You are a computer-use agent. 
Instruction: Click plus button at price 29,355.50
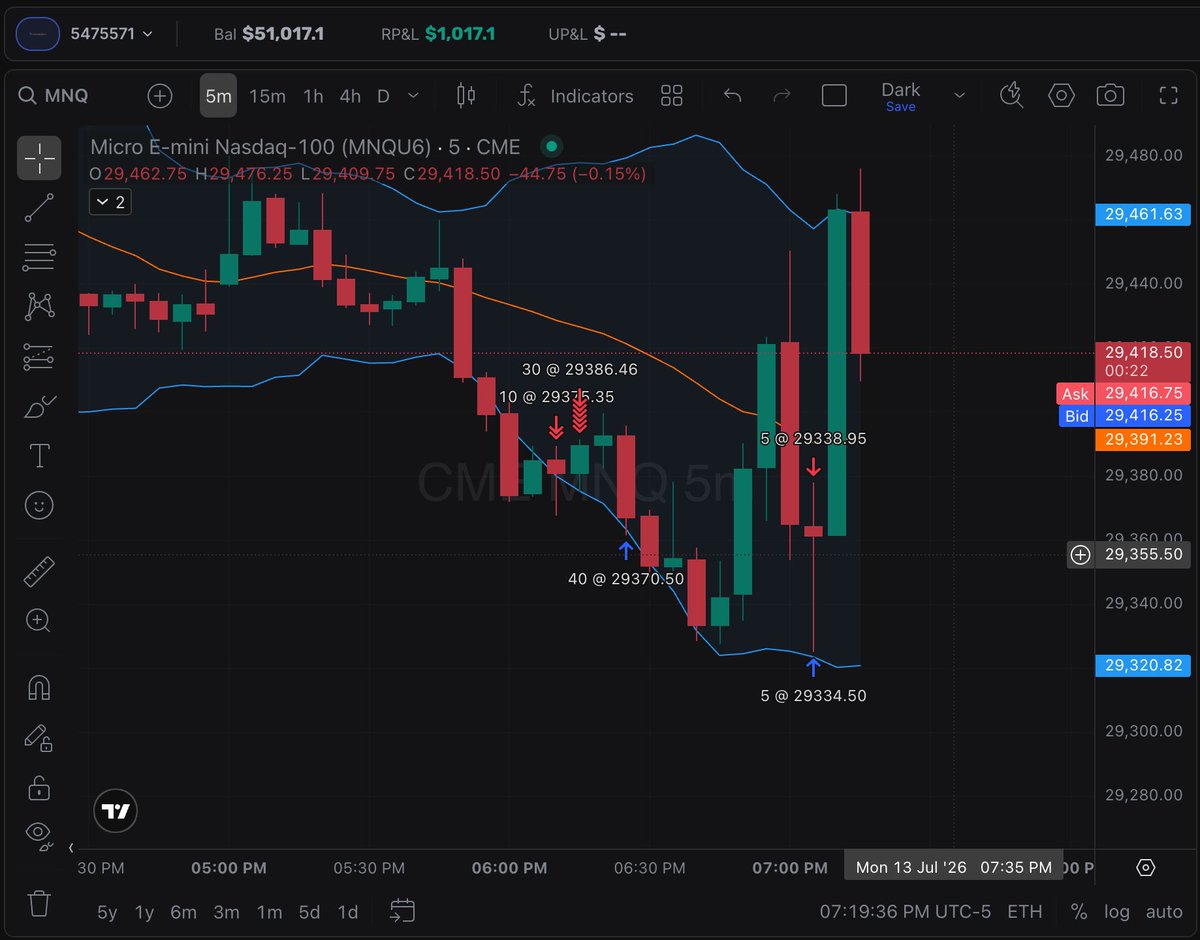[x=1080, y=554]
